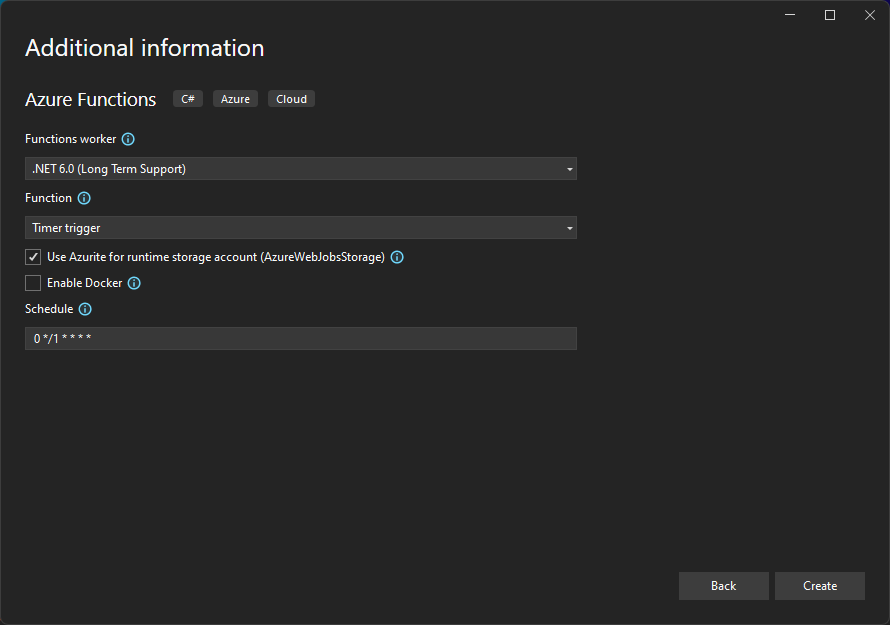Click the Enable Docker info icon

click(134, 283)
